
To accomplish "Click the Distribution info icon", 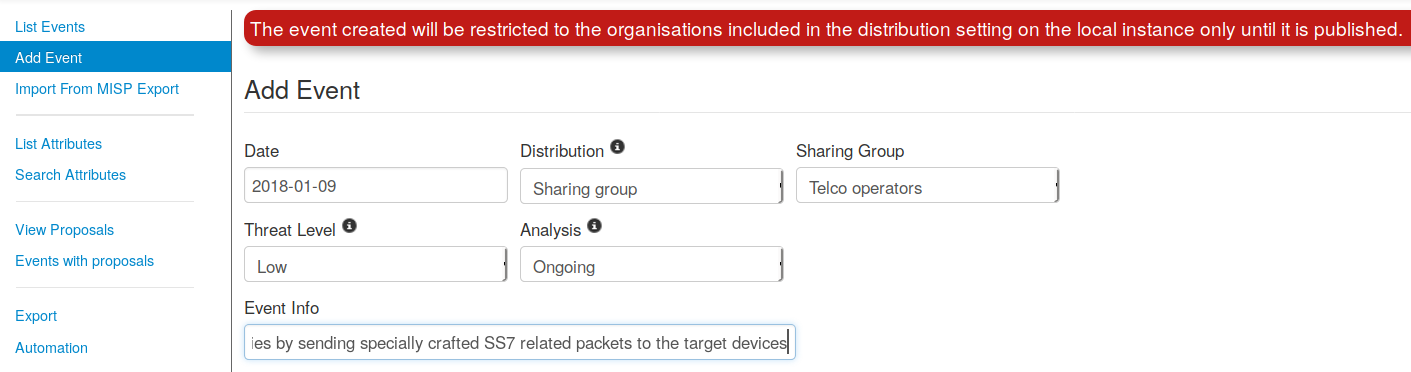I will click(x=617, y=148).
